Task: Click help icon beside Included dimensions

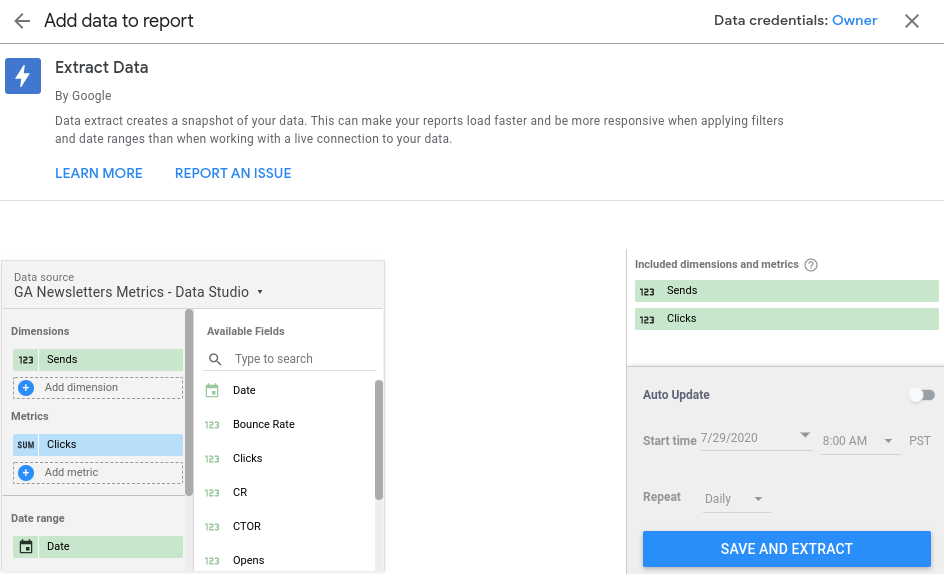Action: [811, 265]
